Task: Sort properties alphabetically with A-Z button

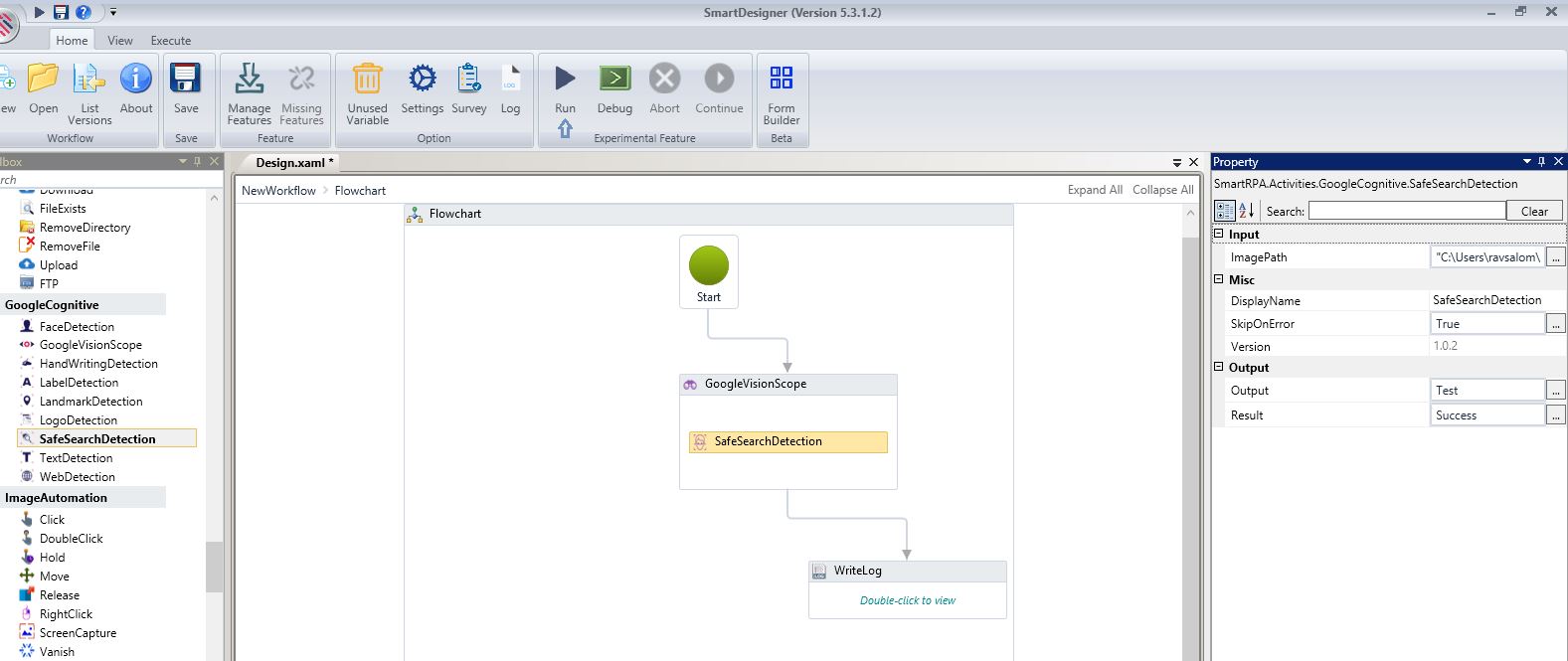Action: coord(1246,211)
